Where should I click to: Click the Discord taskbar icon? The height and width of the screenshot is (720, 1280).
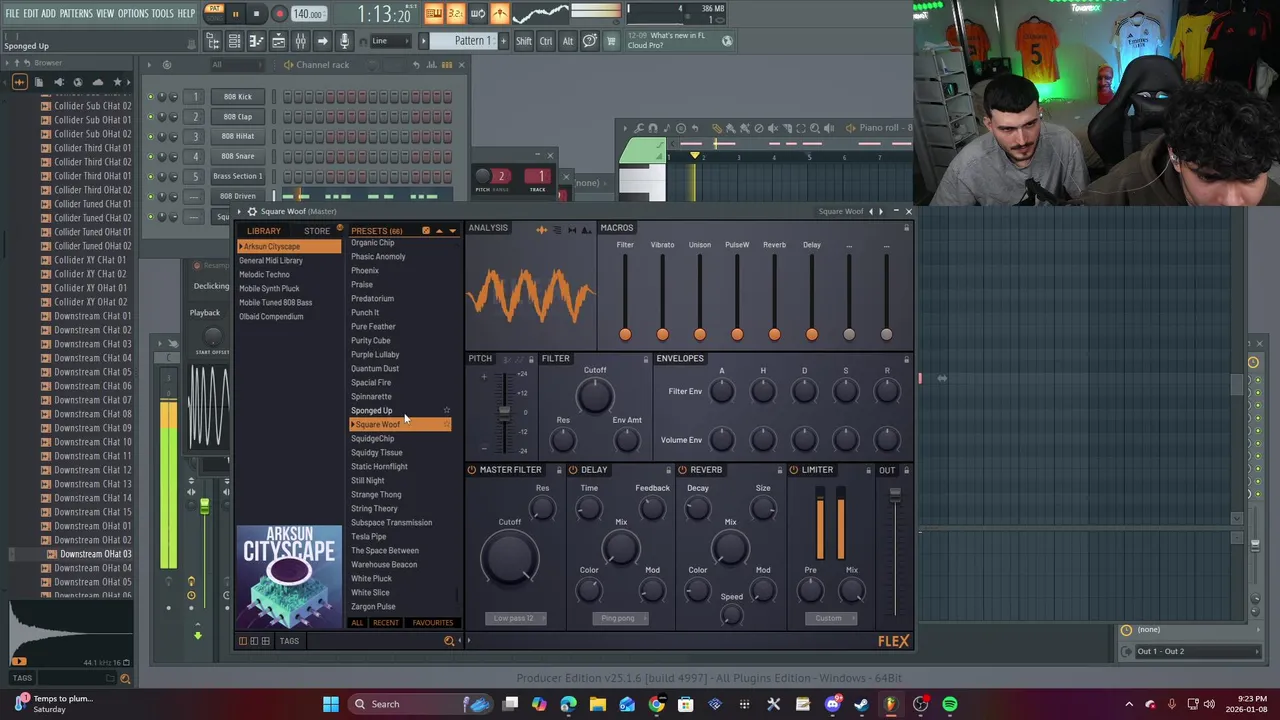[x=832, y=704]
